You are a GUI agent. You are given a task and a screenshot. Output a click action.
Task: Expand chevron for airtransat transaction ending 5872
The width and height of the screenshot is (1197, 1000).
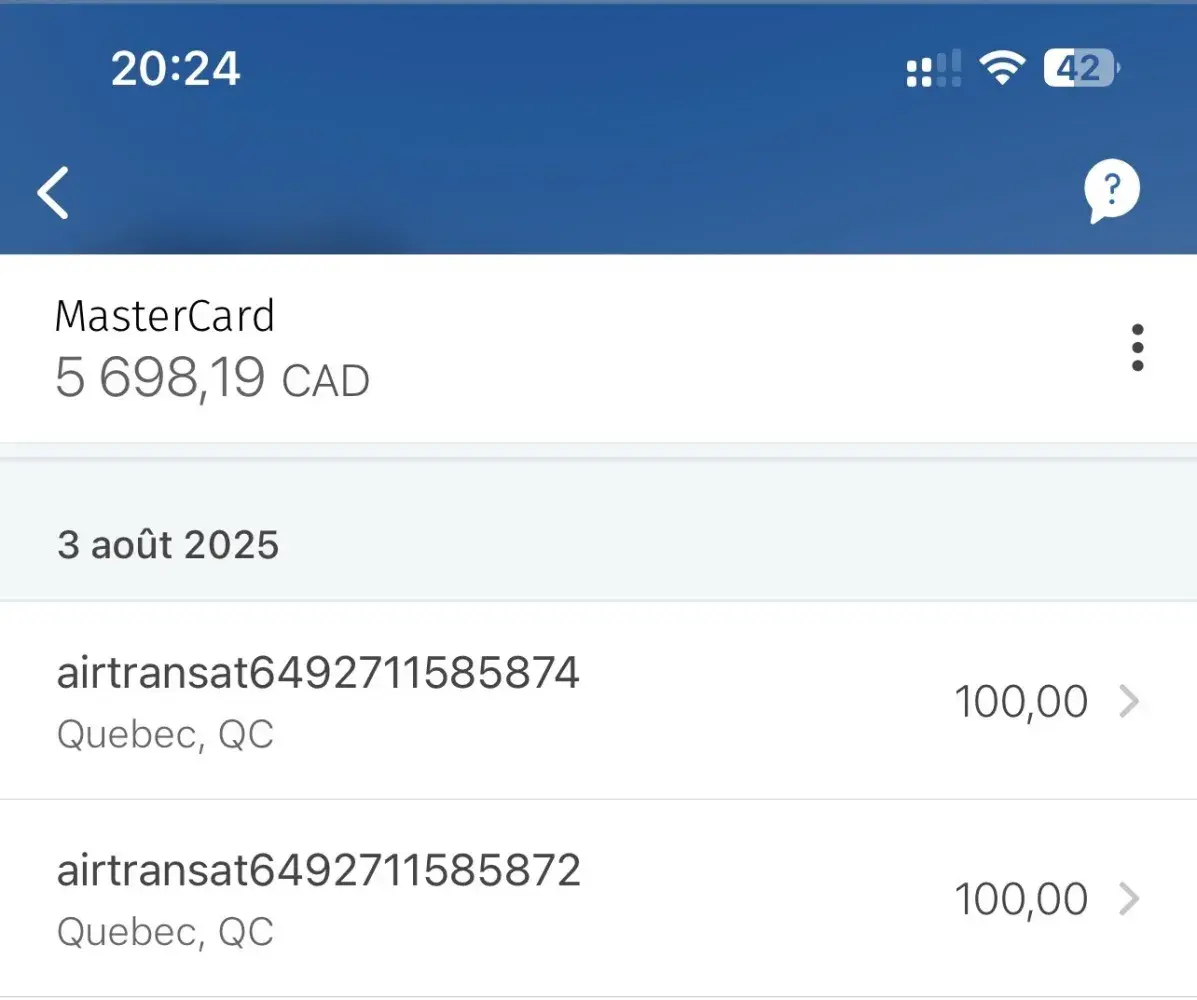[x=1129, y=900]
